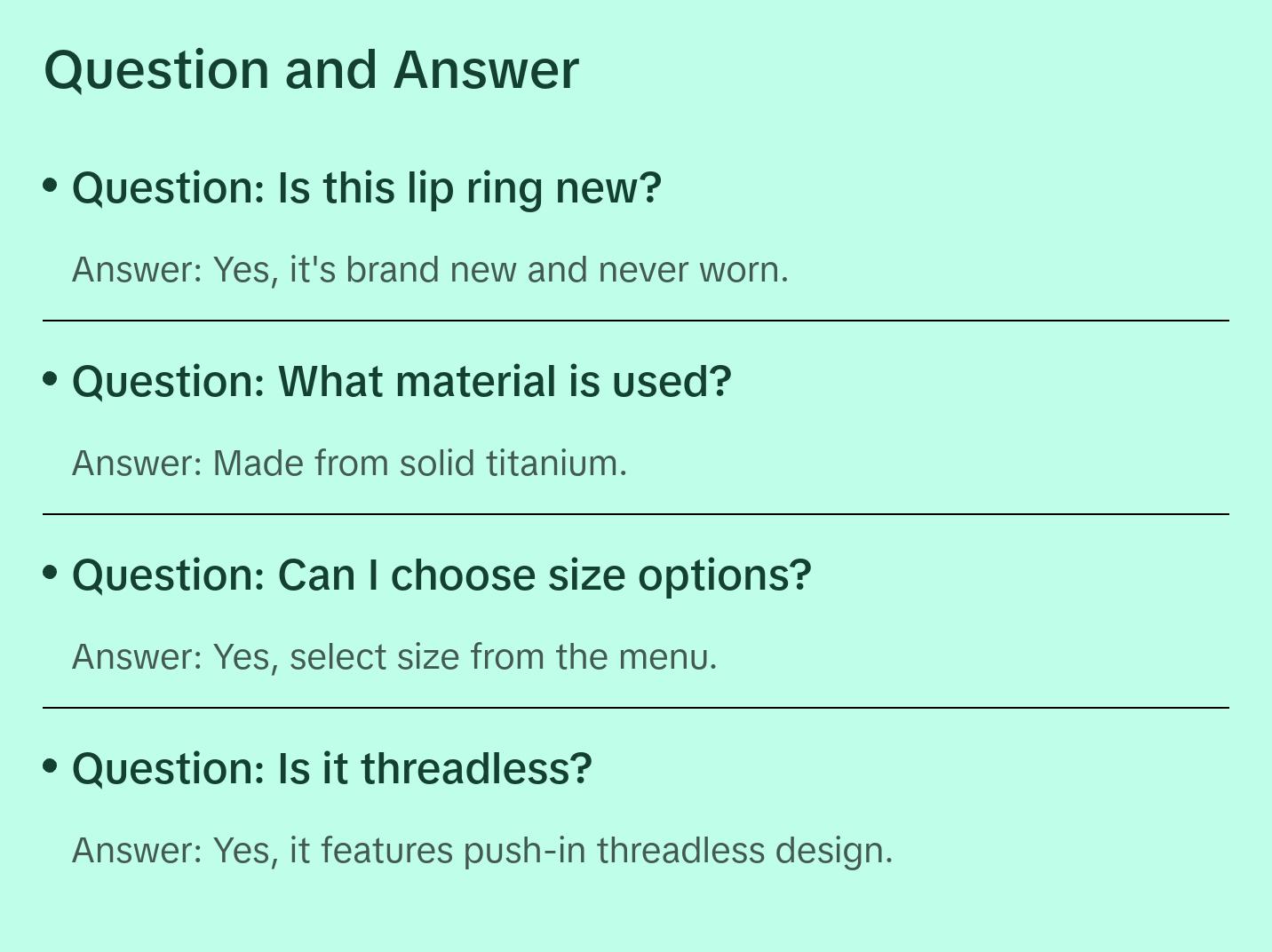The width and height of the screenshot is (1272, 952).
Task: Click the "Question and Answer" heading
Action: tap(311, 70)
